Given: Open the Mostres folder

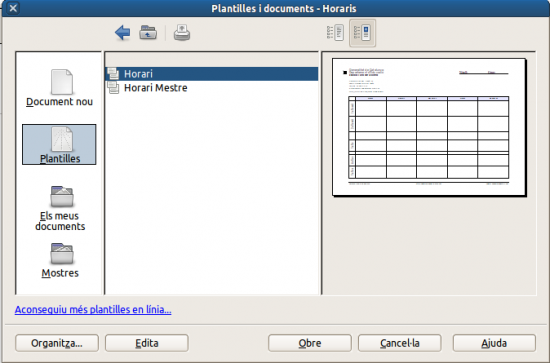Looking at the screenshot, I should click(x=60, y=261).
